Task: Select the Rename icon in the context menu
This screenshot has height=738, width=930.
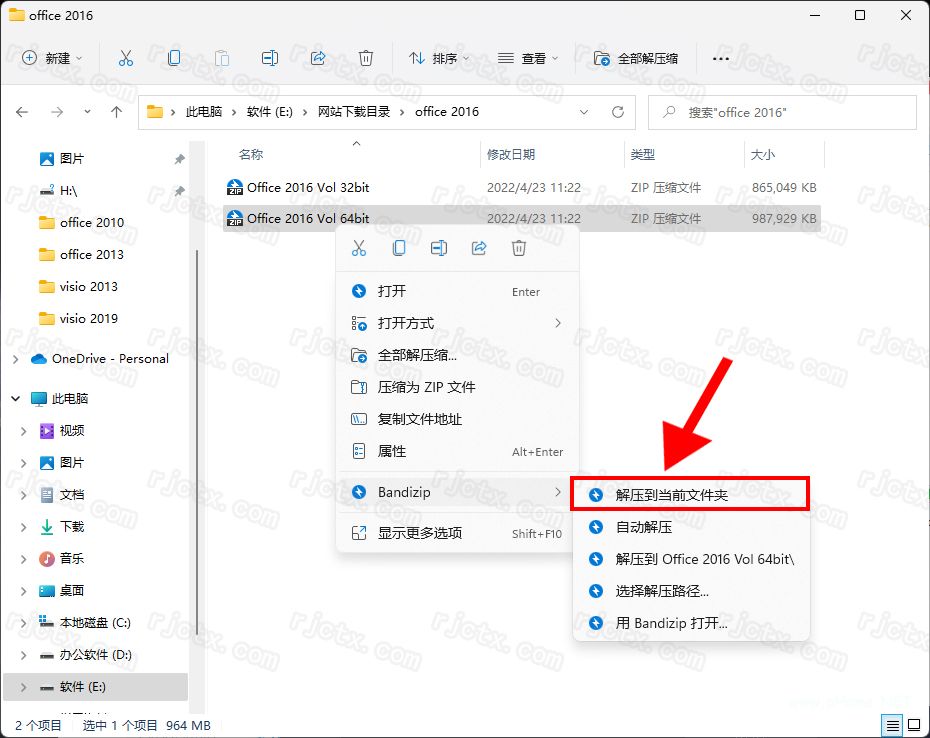Action: pyautogui.click(x=439, y=247)
